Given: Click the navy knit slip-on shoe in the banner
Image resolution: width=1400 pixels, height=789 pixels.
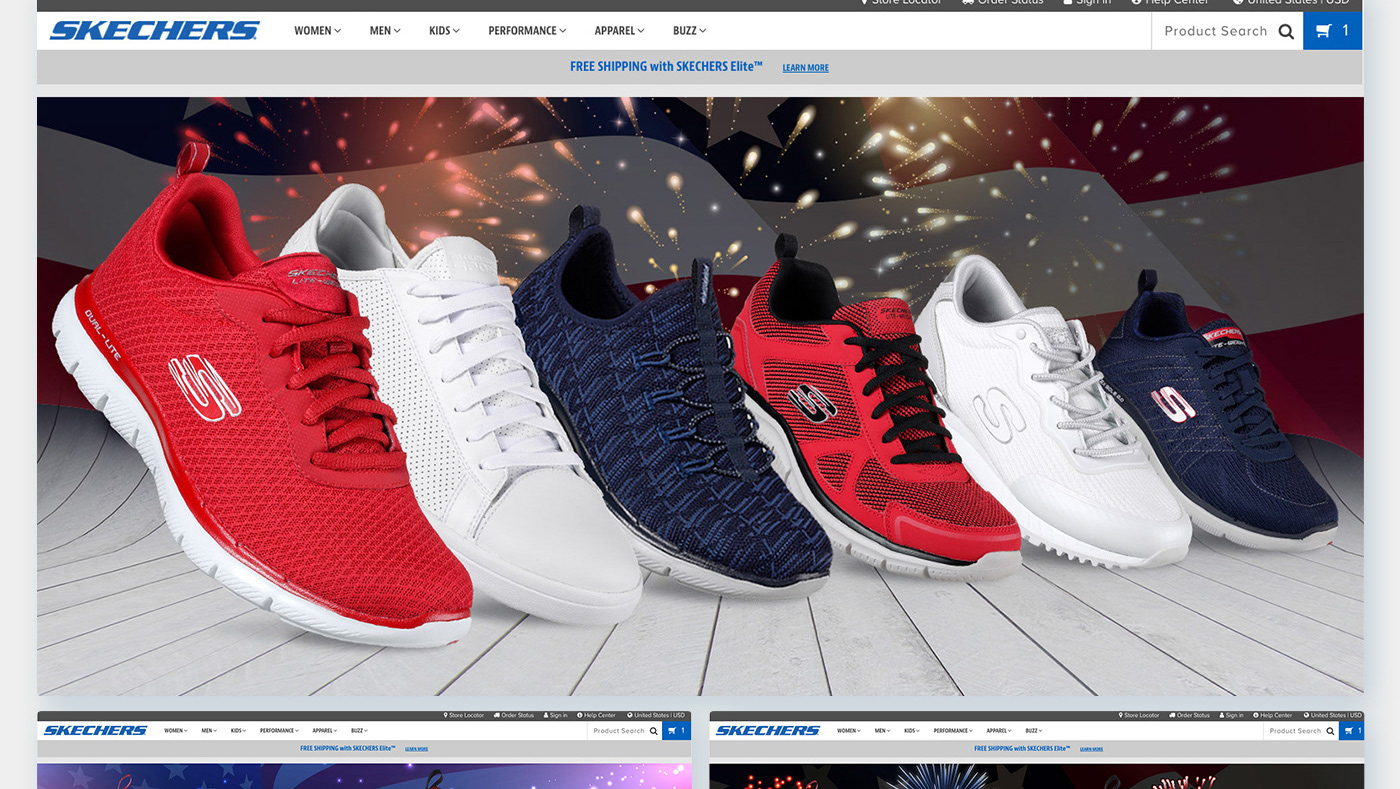Looking at the screenshot, I should click(670, 400).
